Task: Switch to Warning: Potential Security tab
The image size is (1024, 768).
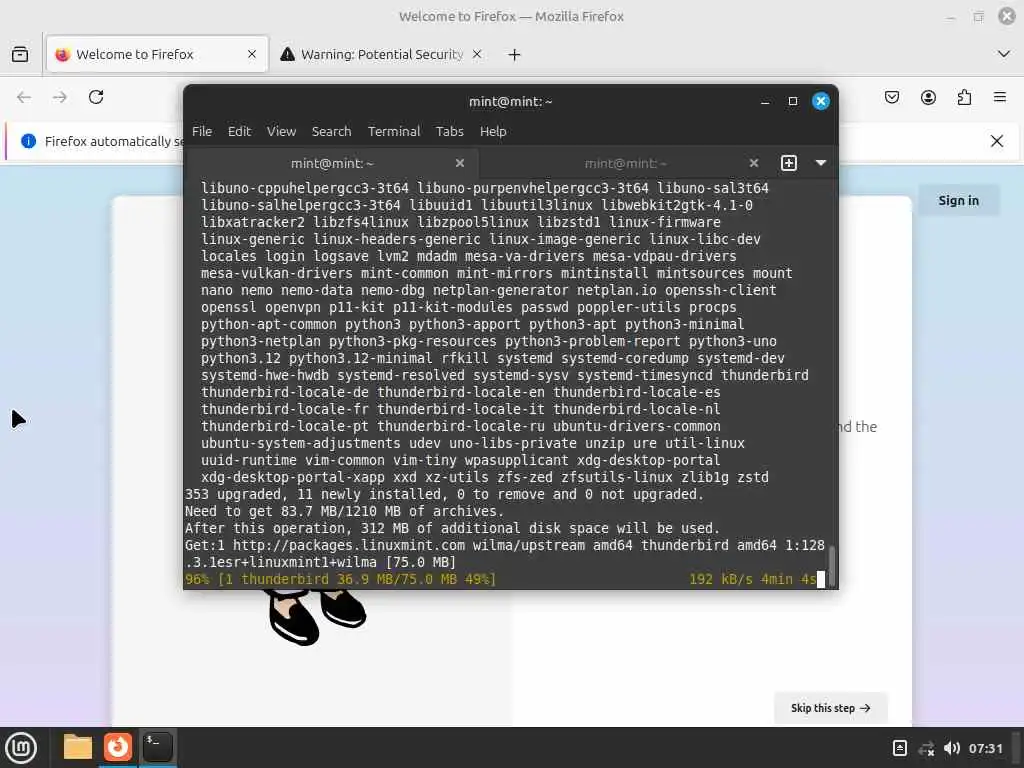Action: (x=382, y=54)
